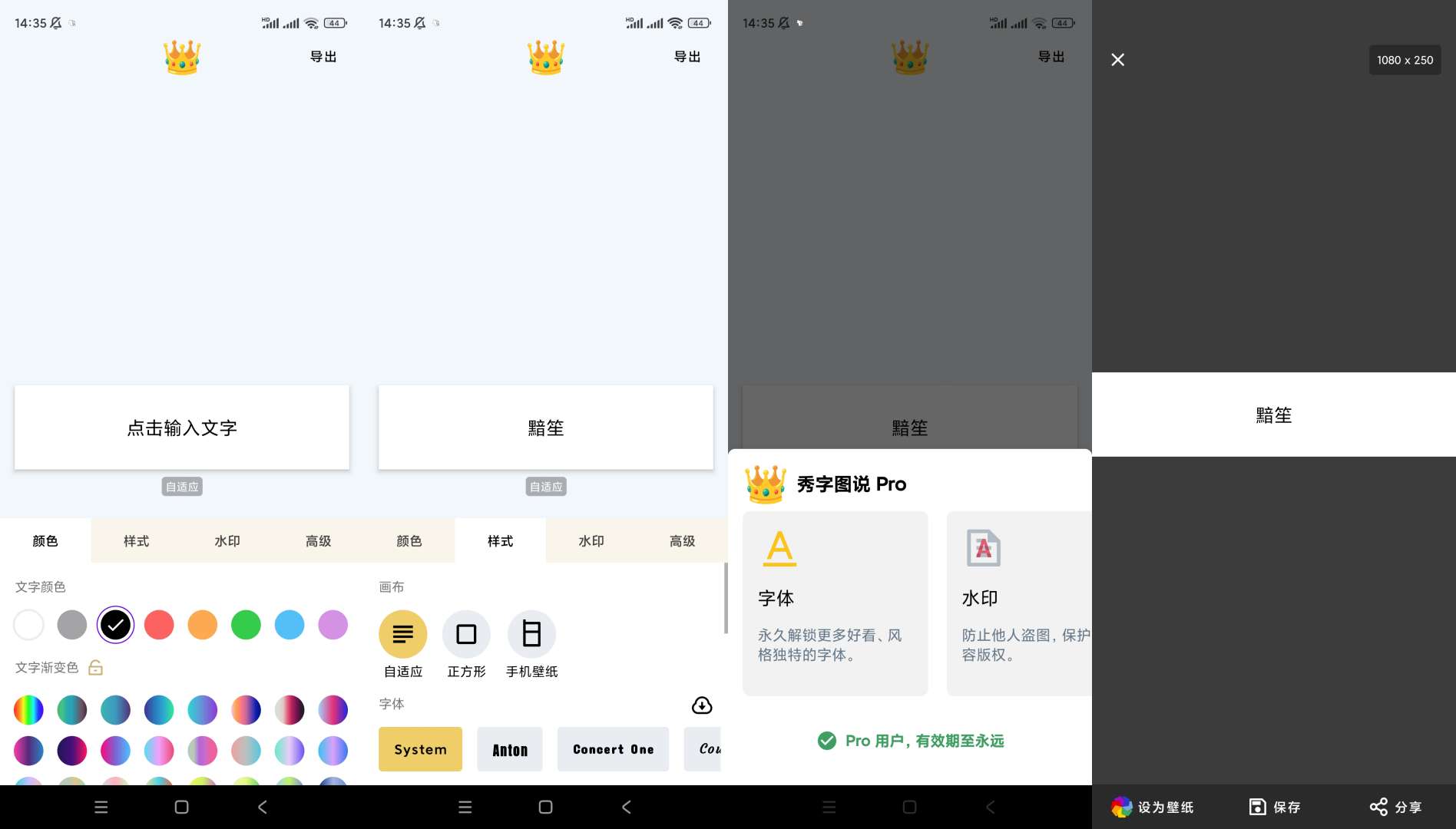Tap the 字体 Pro feature card

[836, 603]
